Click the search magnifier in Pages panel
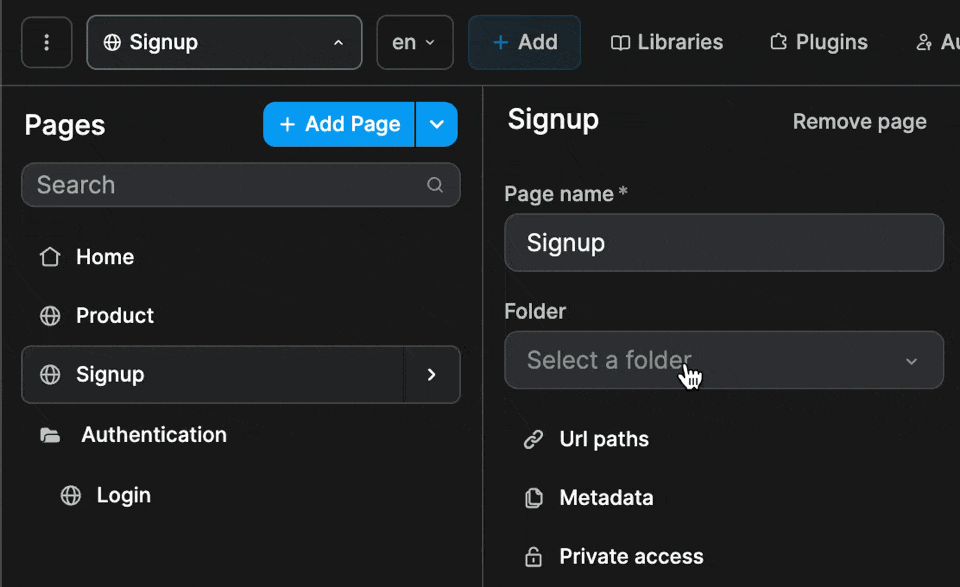This screenshot has height=587, width=960. coord(435,184)
